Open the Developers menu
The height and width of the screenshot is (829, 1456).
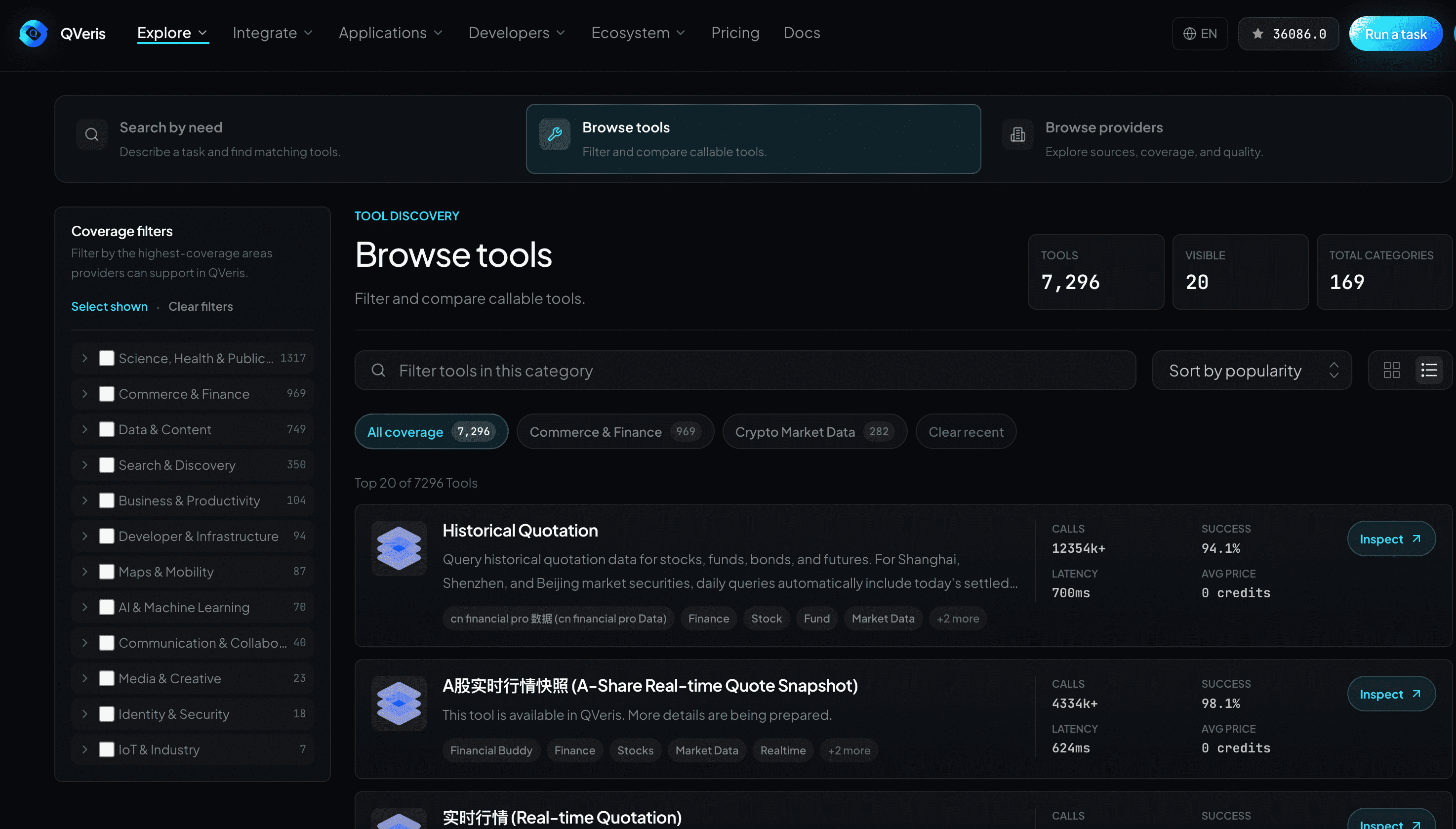point(517,33)
